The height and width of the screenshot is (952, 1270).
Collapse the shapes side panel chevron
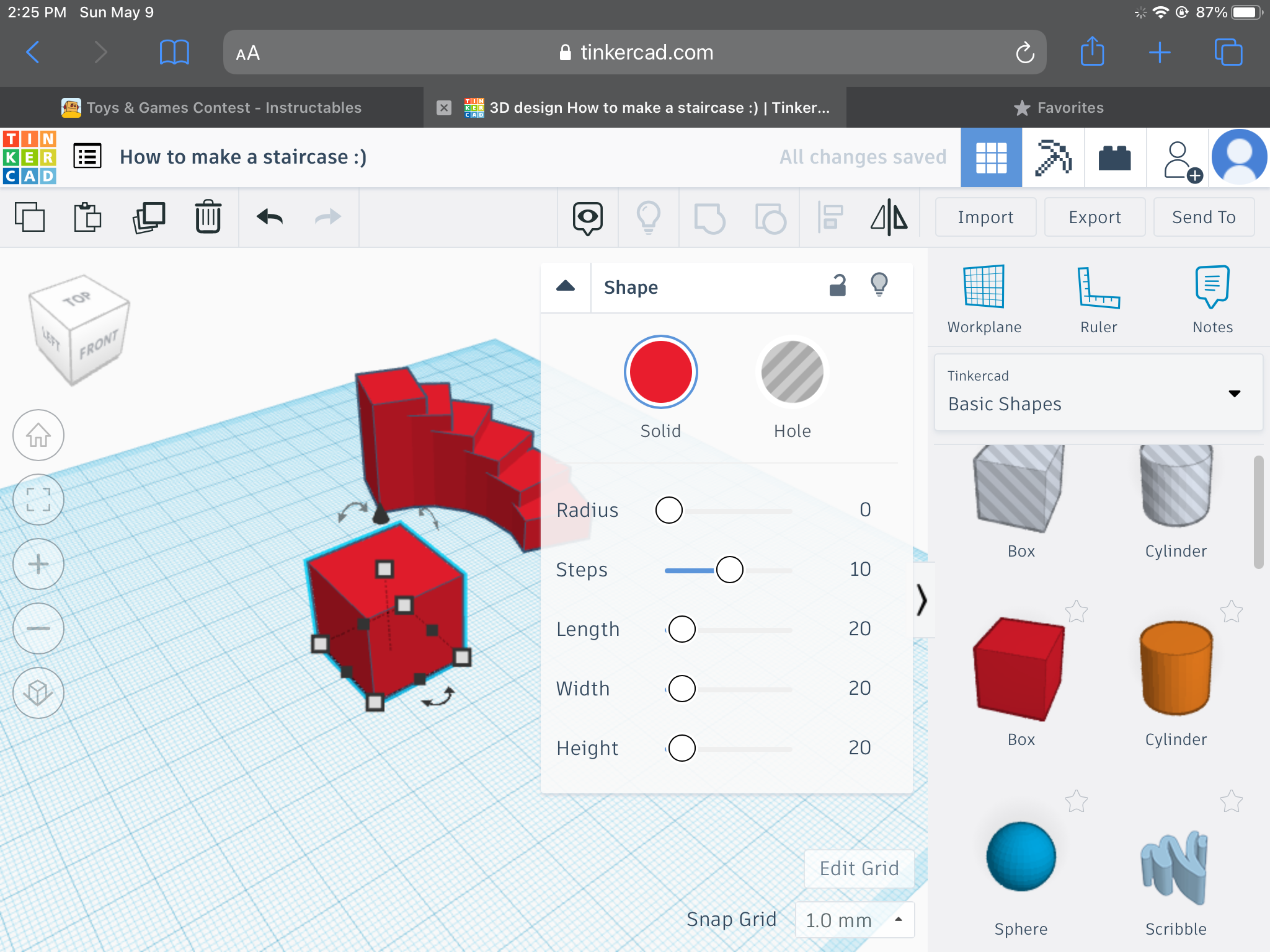pos(922,599)
